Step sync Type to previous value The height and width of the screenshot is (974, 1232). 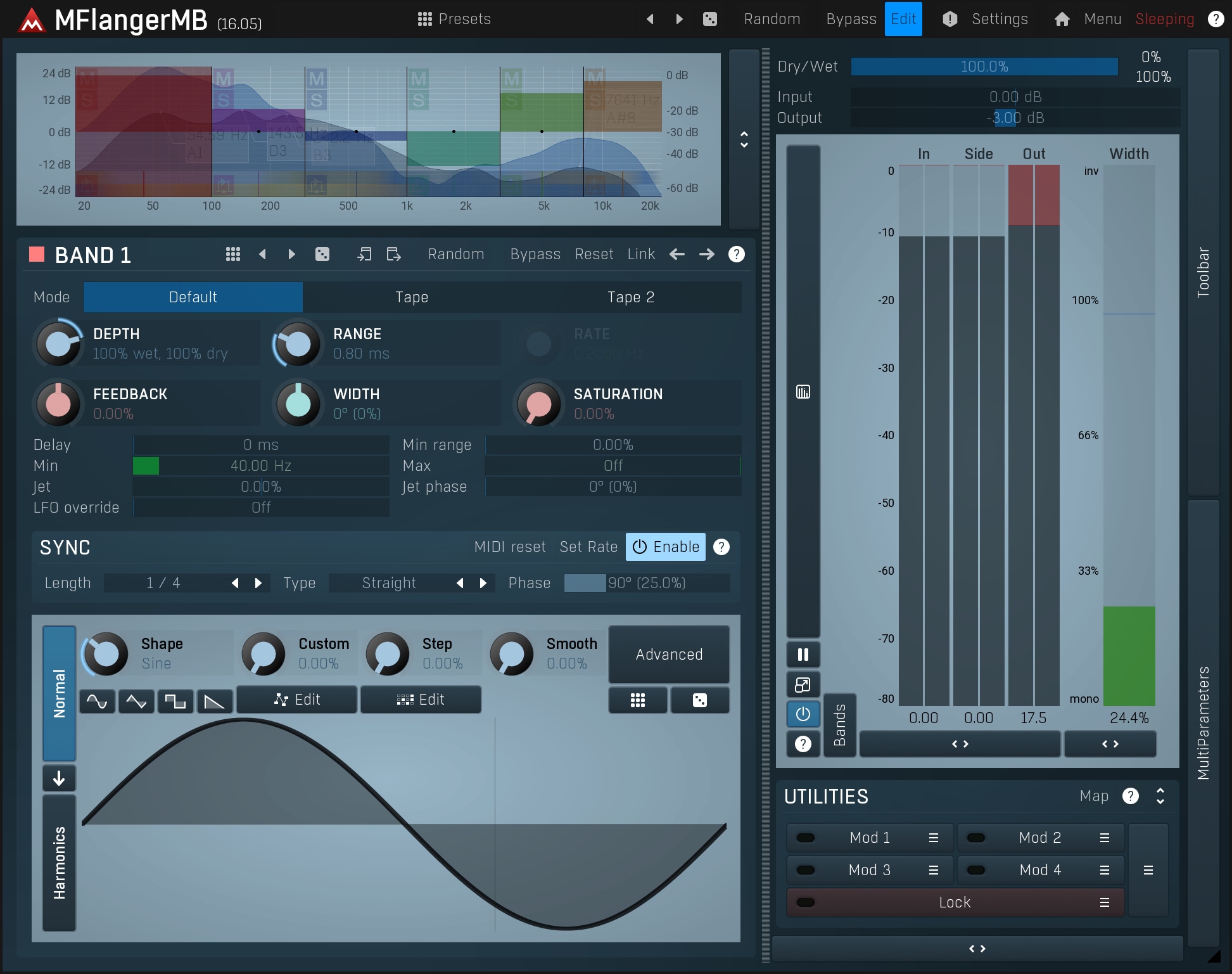[460, 583]
